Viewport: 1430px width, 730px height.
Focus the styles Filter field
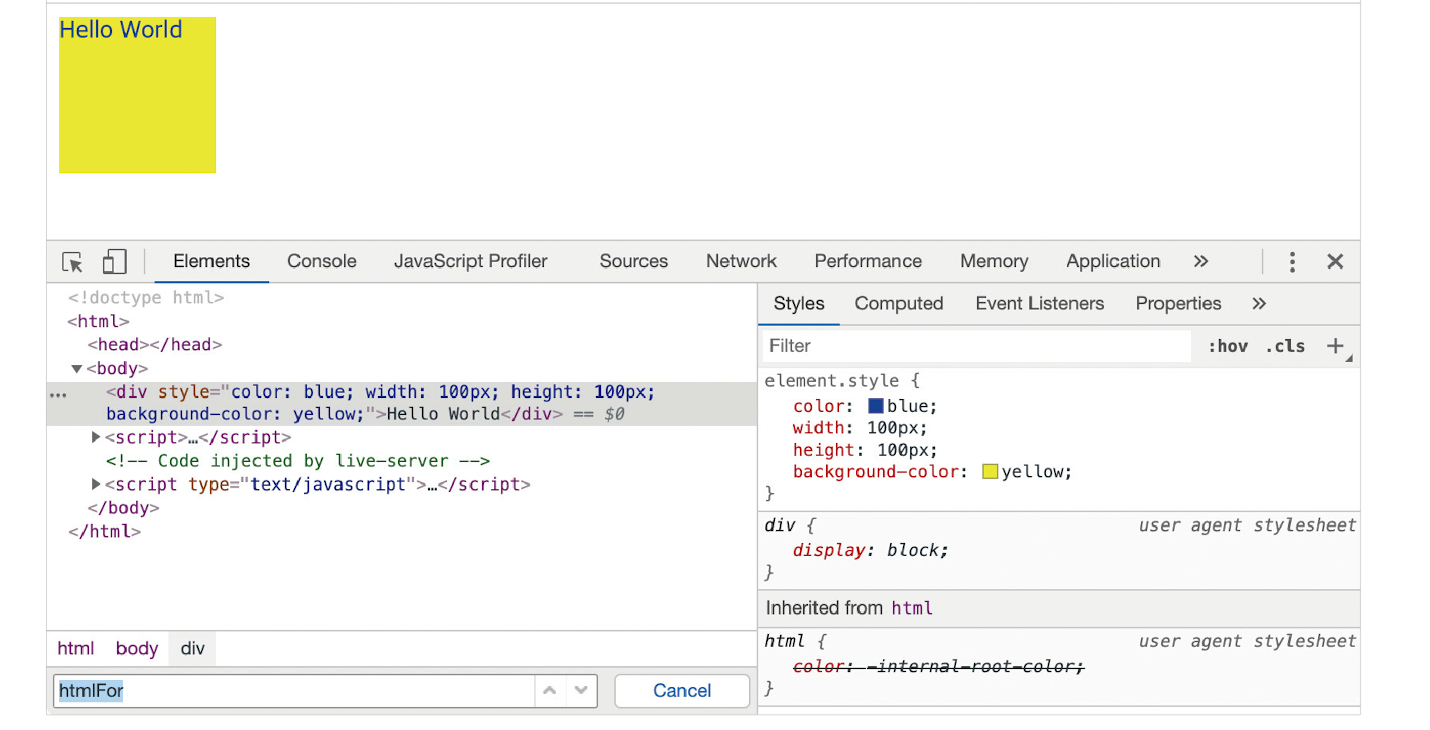click(976, 346)
